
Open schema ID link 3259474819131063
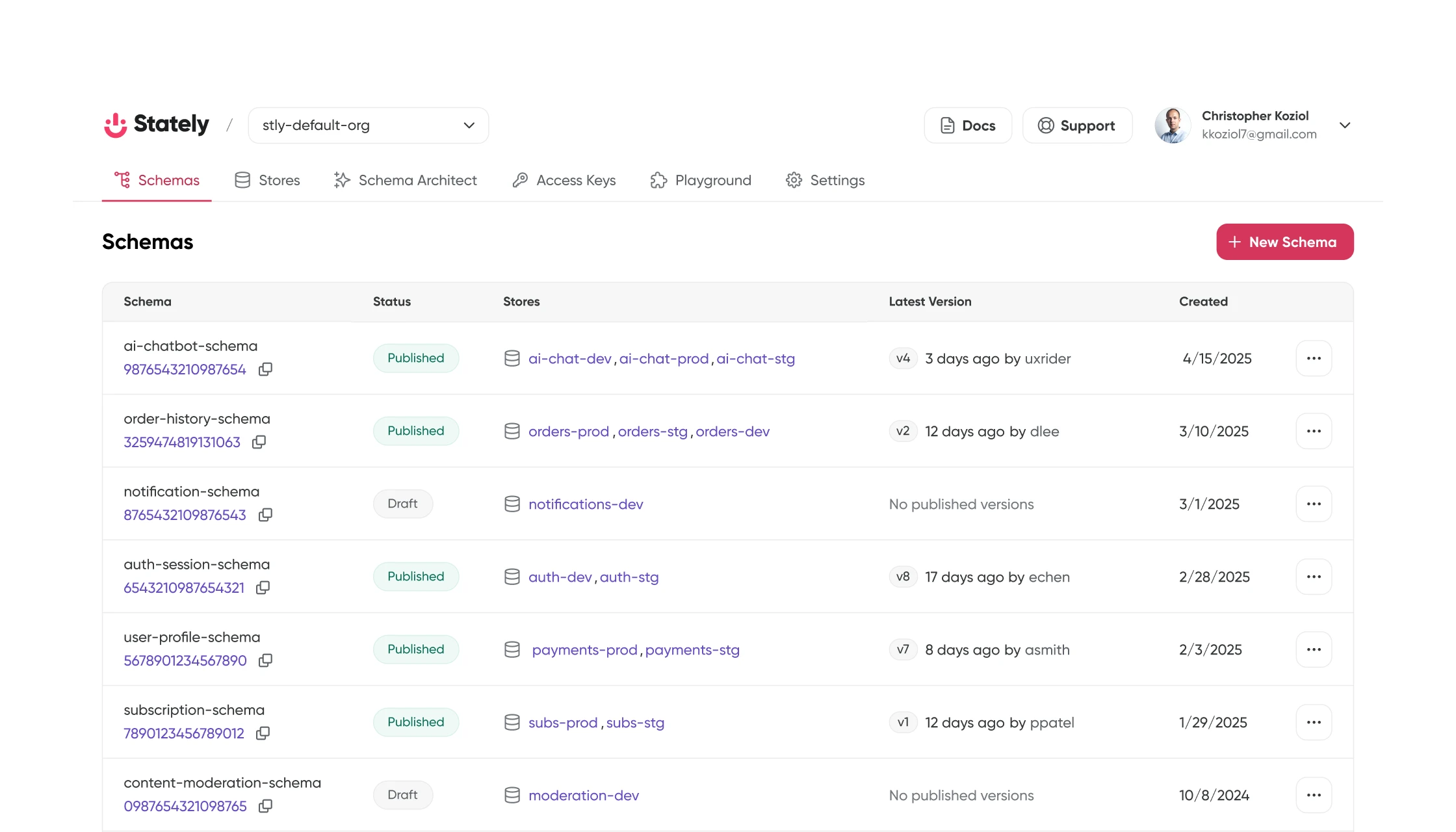[x=182, y=442]
